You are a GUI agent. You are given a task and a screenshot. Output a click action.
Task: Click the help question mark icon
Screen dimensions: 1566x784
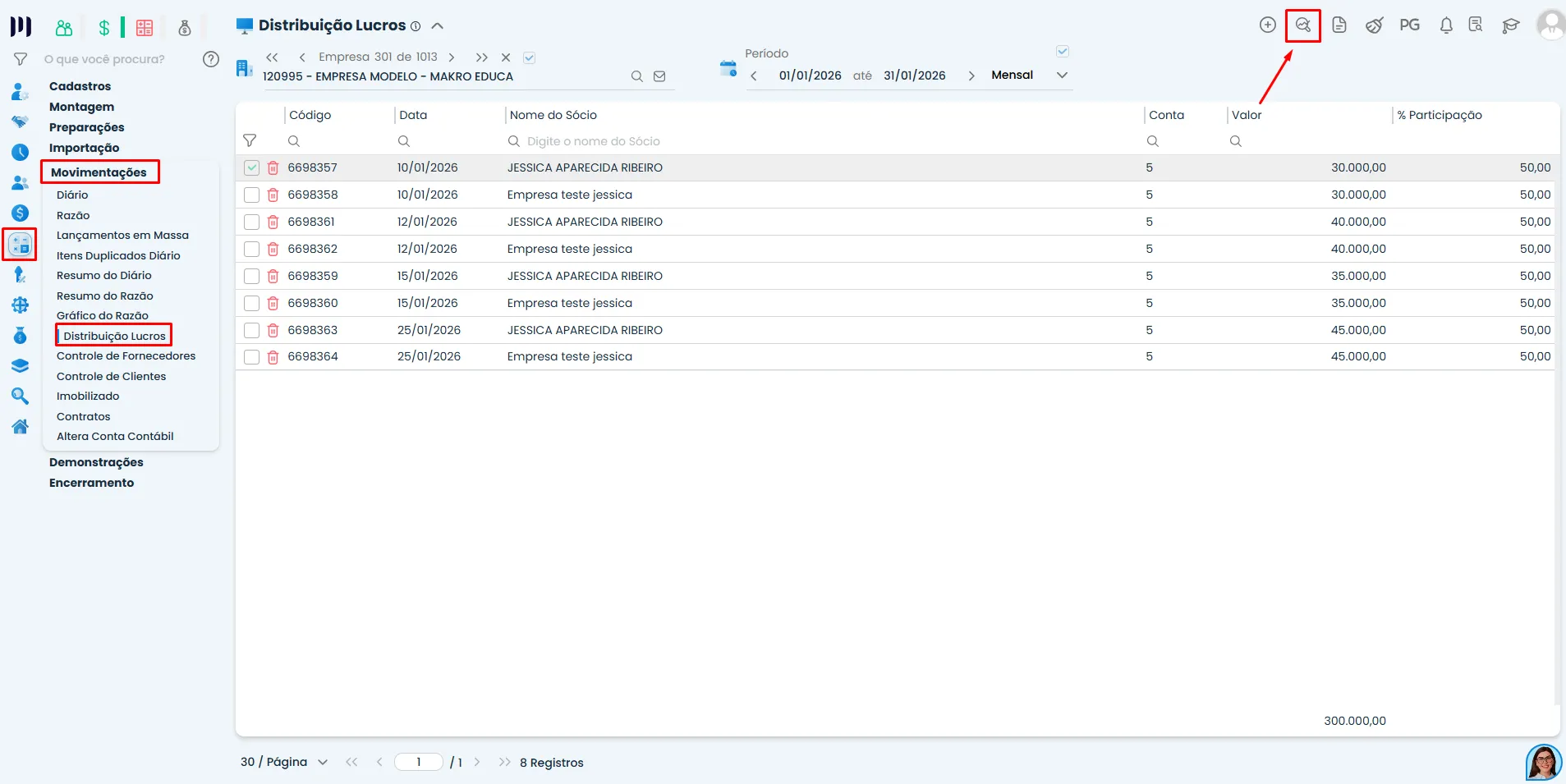pyautogui.click(x=211, y=59)
